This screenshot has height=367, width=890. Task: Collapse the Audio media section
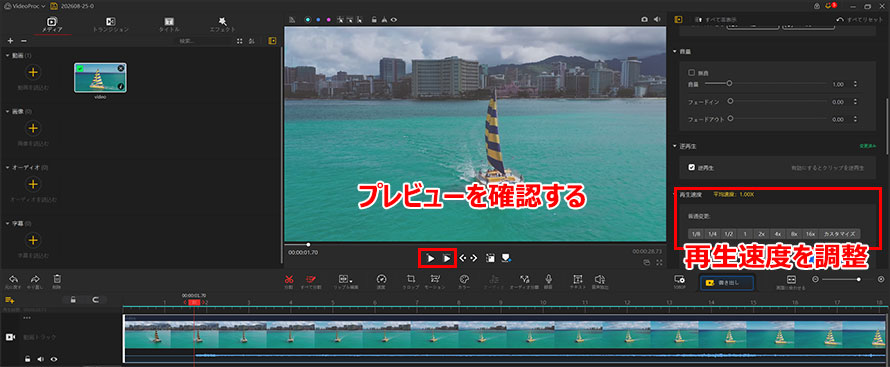click(x=7, y=168)
